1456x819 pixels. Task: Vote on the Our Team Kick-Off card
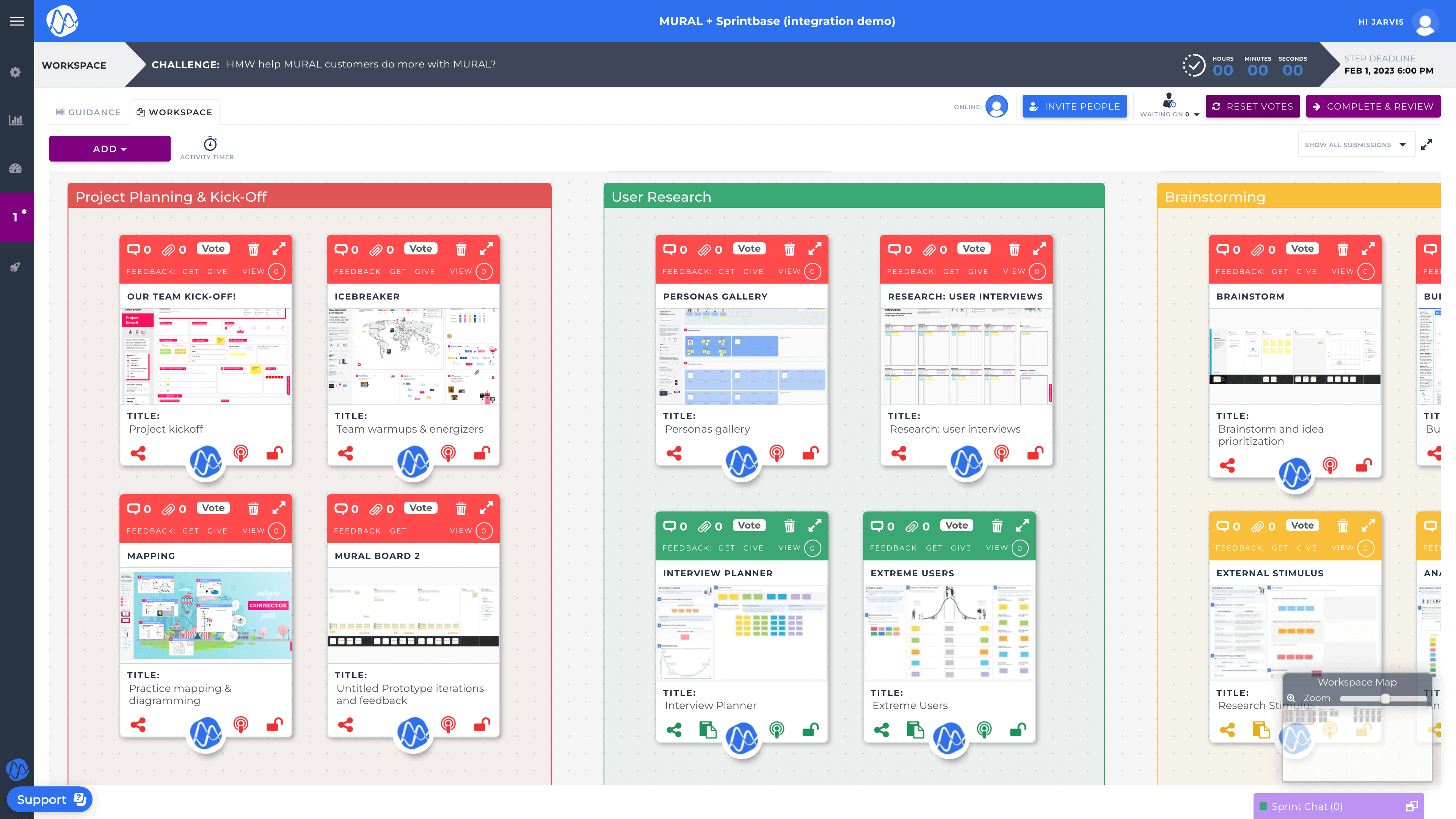[213, 248]
